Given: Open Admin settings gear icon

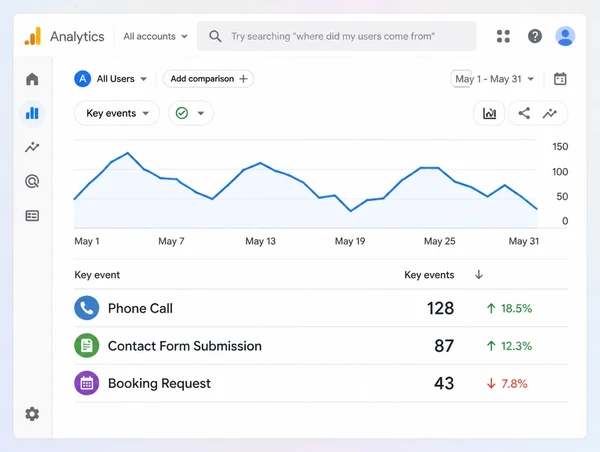Looking at the screenshot, I should coord(32,414).
